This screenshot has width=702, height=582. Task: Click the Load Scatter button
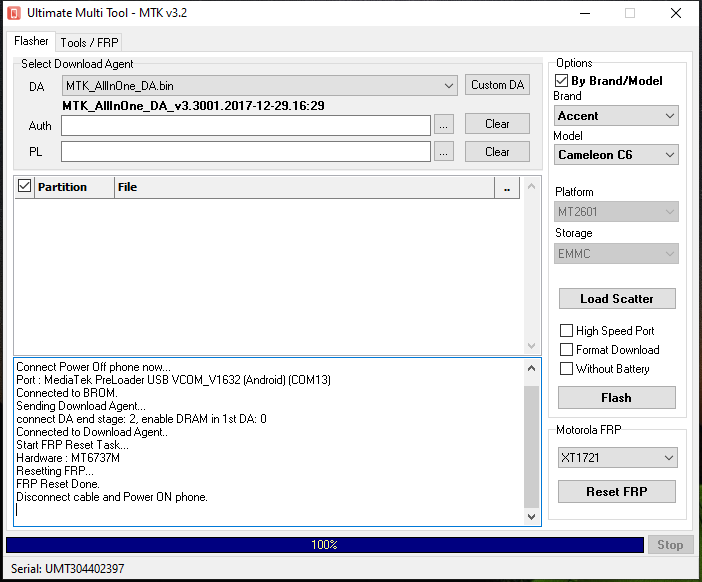point(617,299)
